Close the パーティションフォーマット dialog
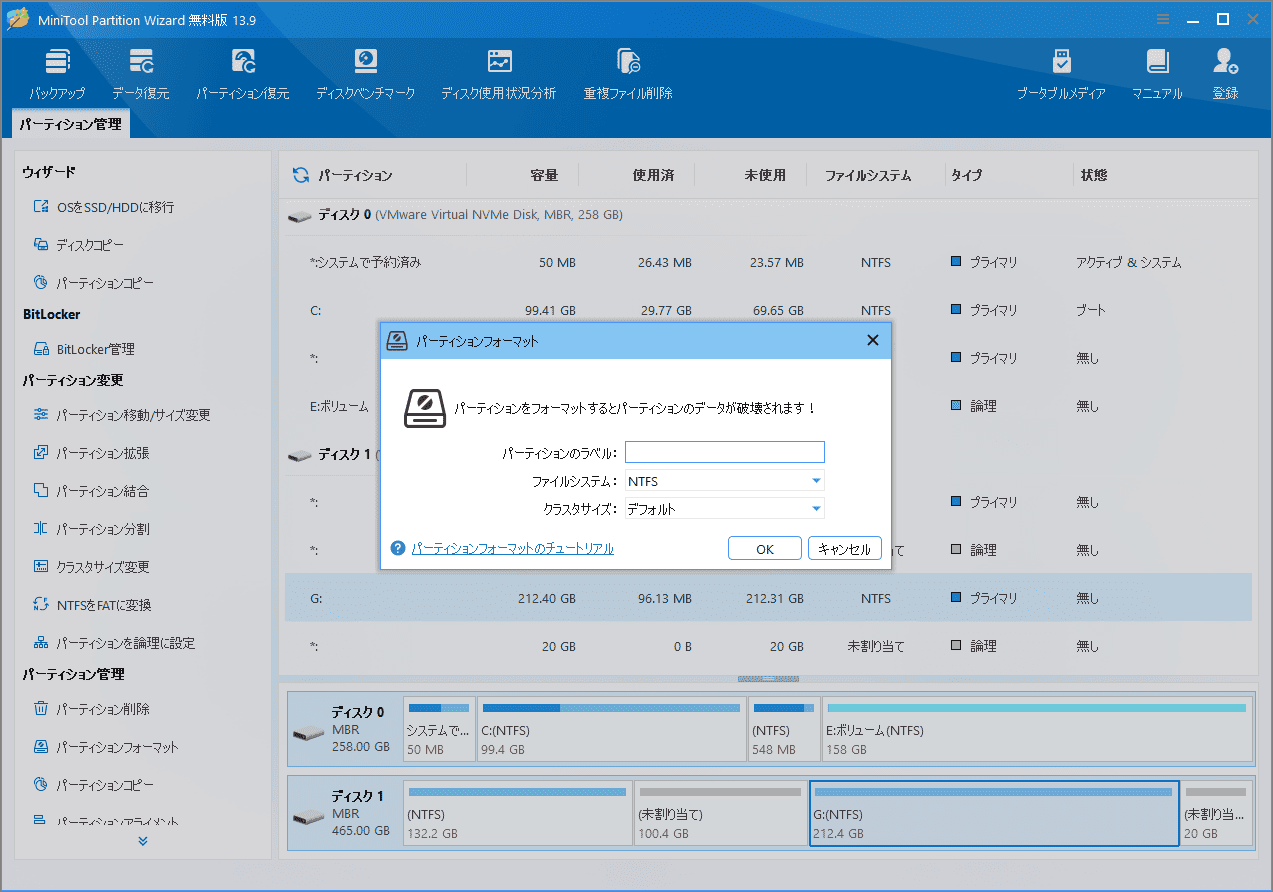 873,341
